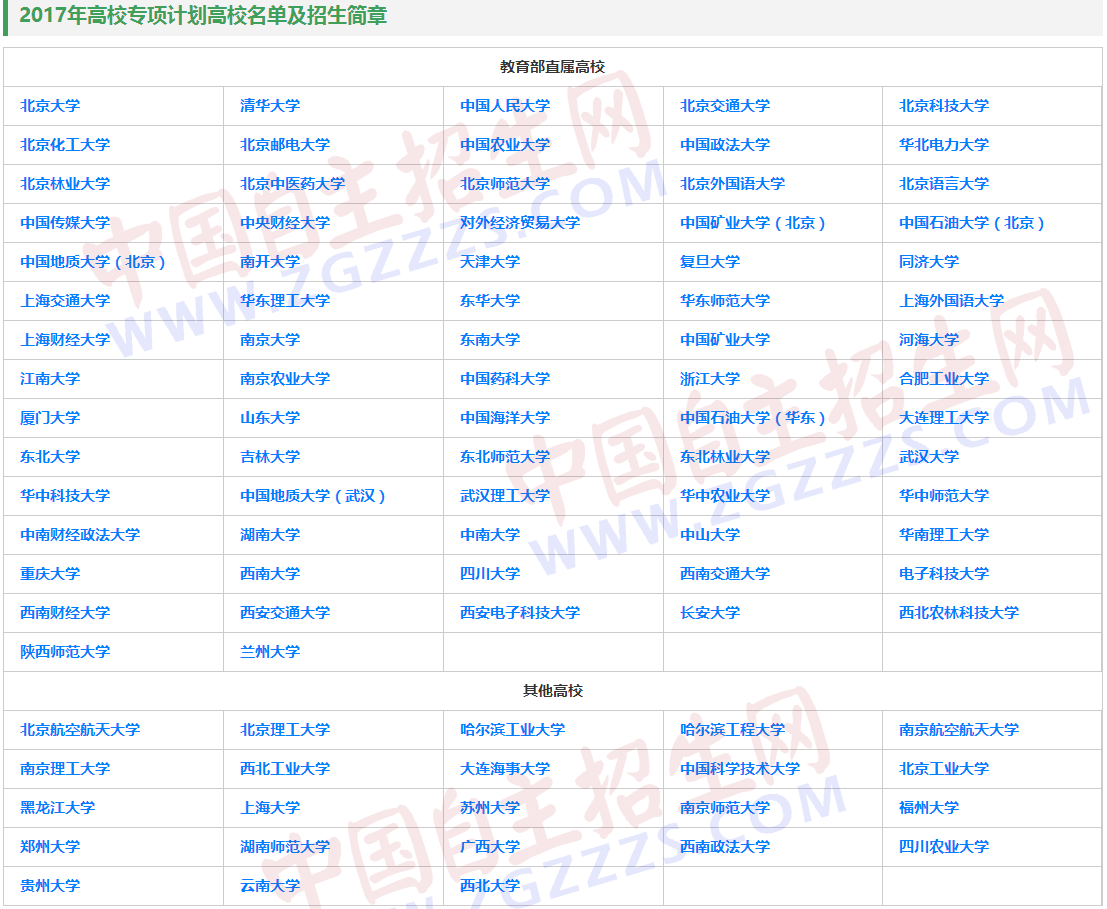
Task: Open 中国科学技术大学 link
Action: coord(740,769)
